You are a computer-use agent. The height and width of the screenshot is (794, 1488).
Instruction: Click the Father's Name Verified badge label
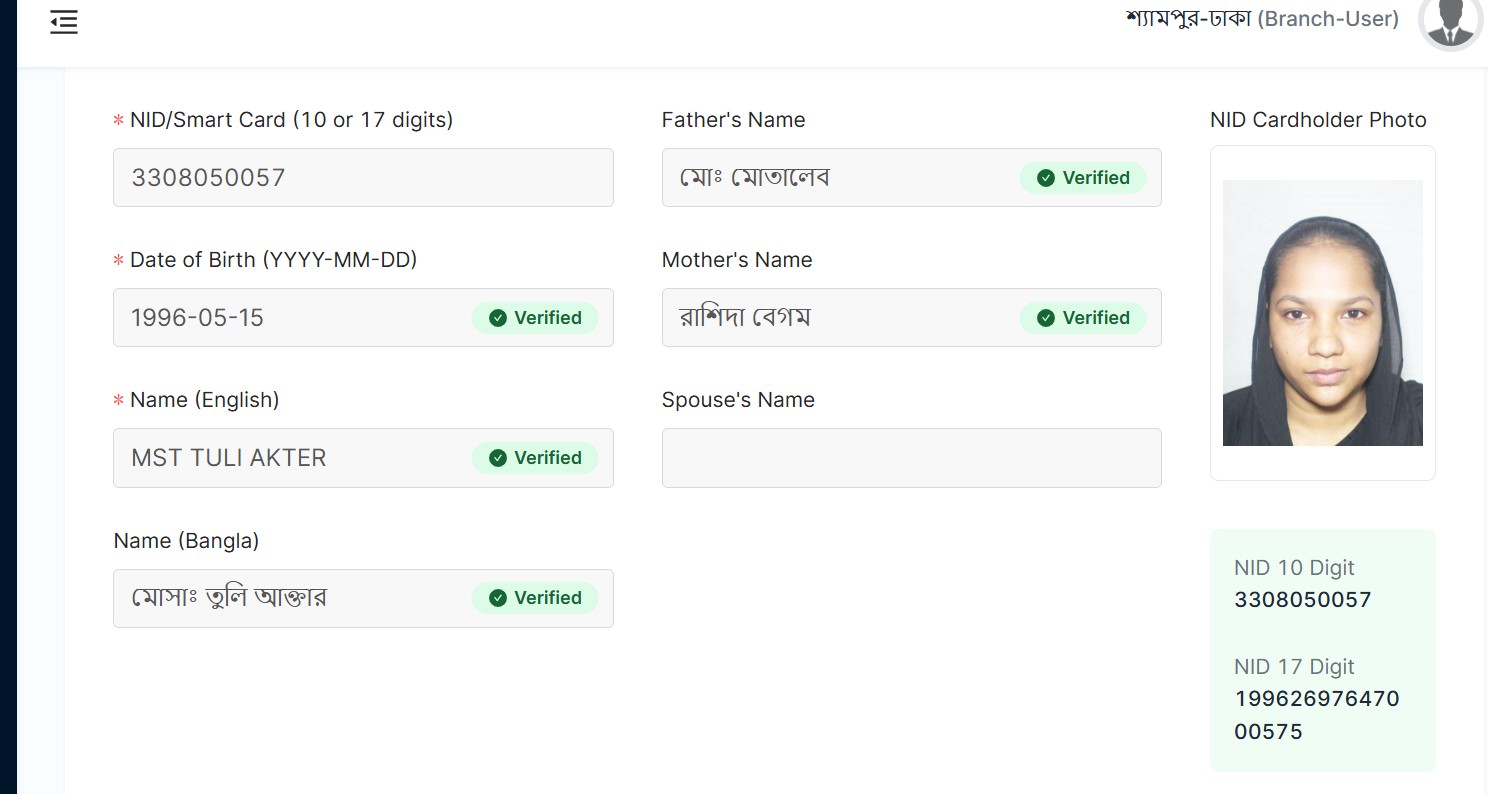1096,178
